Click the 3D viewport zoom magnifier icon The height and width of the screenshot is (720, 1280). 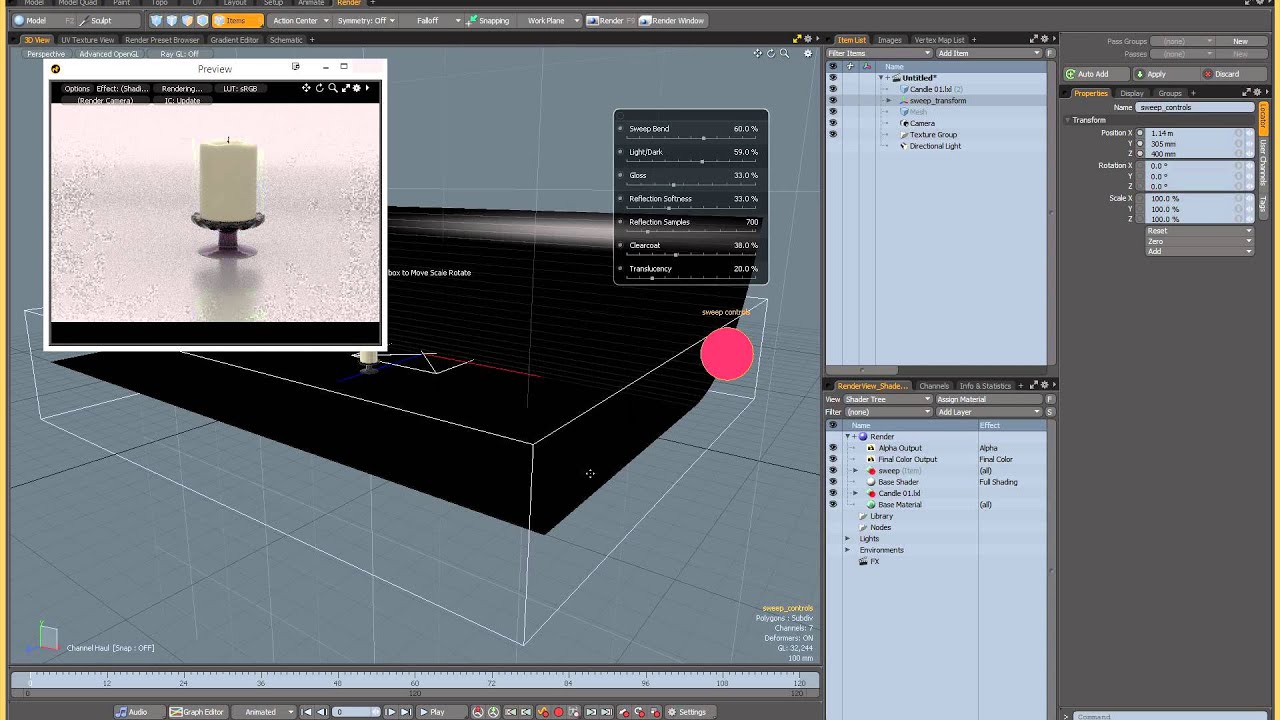click(x=784, y=53)
